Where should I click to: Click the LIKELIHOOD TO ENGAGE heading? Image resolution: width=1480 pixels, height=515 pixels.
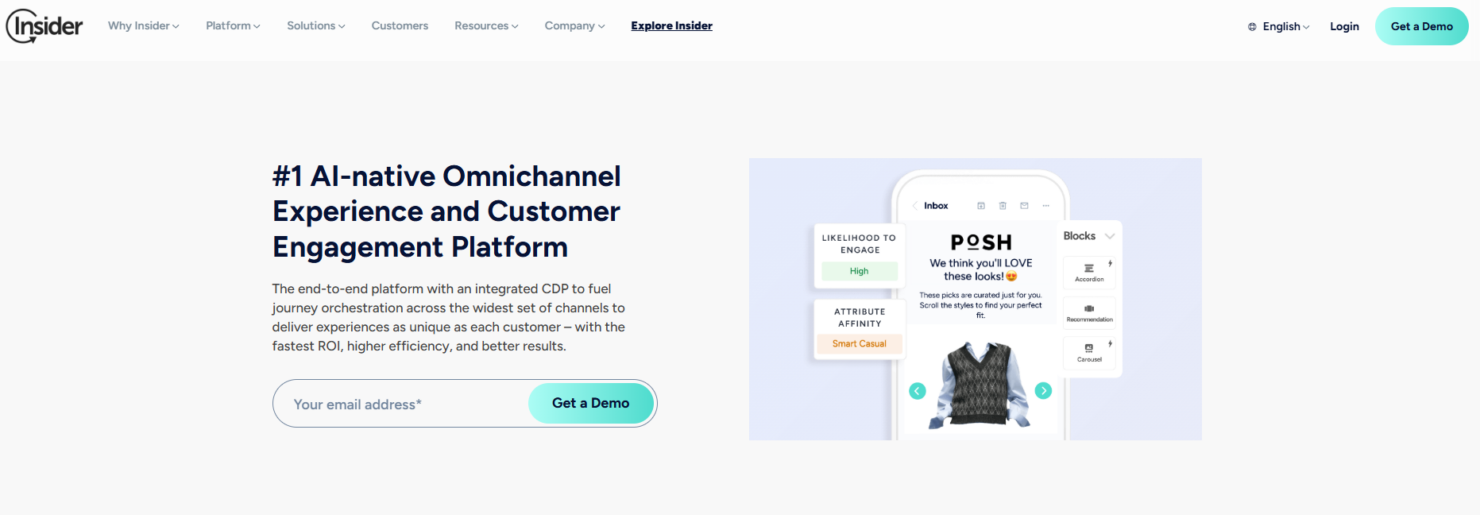859,244
